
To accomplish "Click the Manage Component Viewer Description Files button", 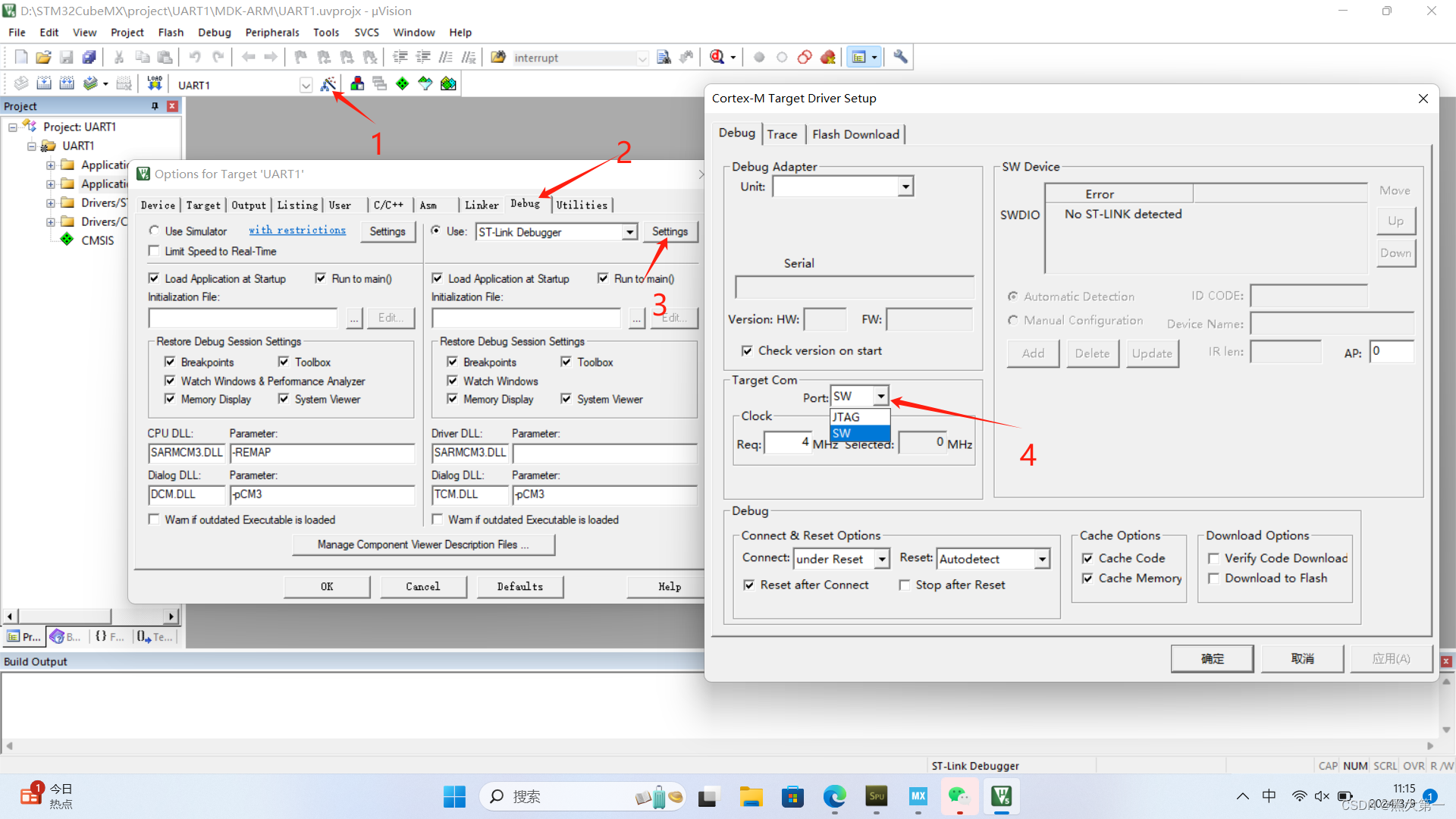I will point(423,544).
